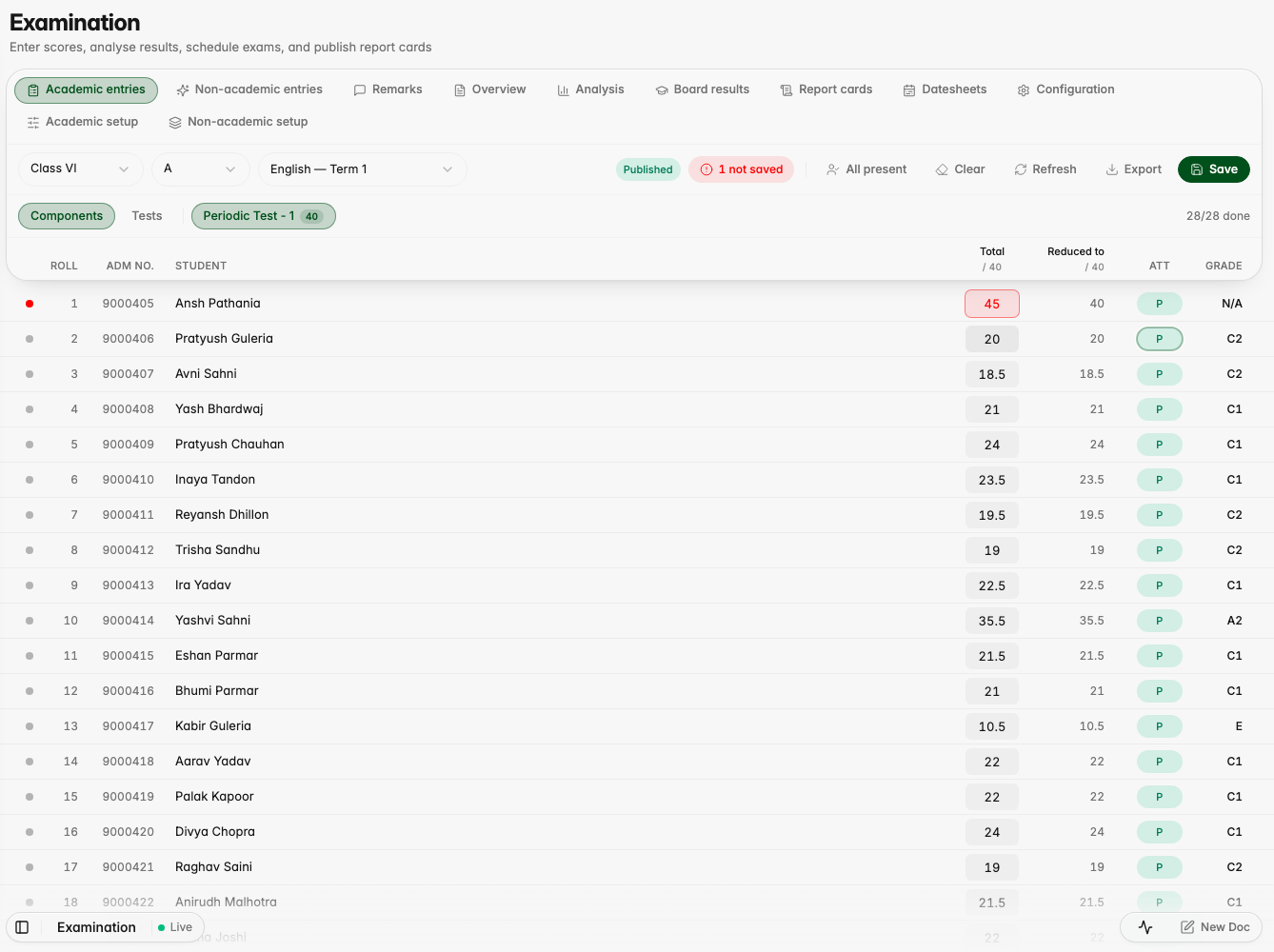This screenshot has height=952, width=1274.
Task: Click the GRADE column header
Action: 1224,266
